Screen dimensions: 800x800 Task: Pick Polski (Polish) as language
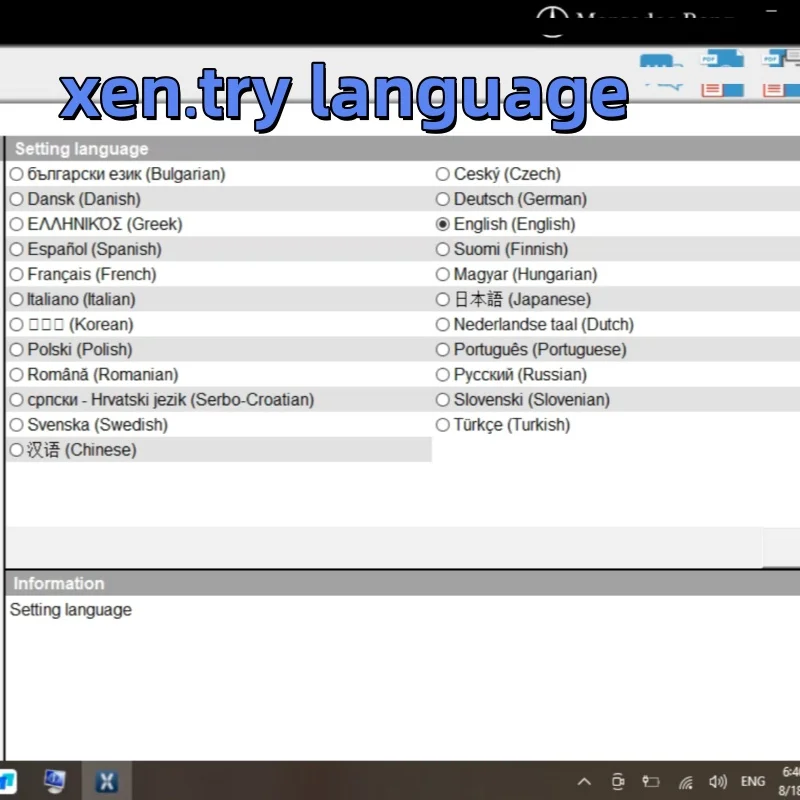16,349
